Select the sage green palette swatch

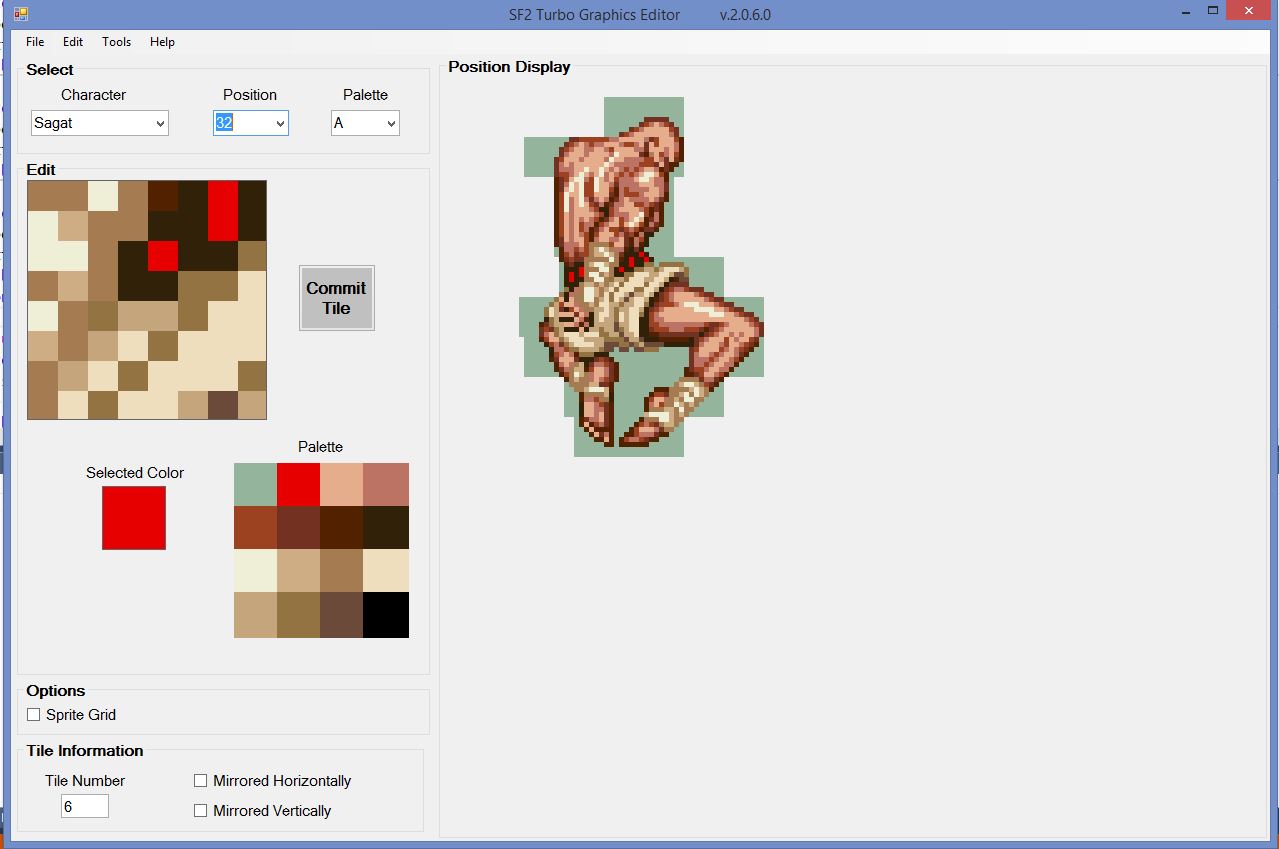255,485
